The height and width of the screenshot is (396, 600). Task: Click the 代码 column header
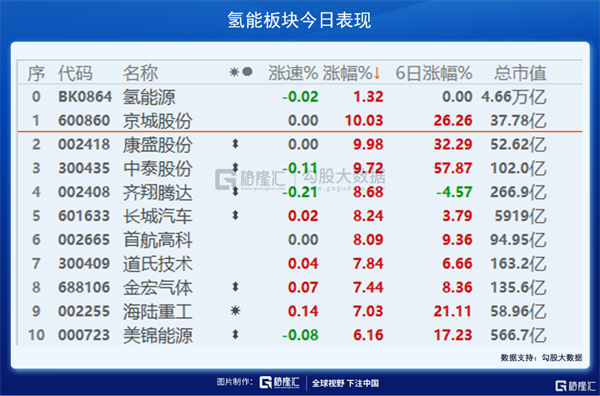click(75, 73)
